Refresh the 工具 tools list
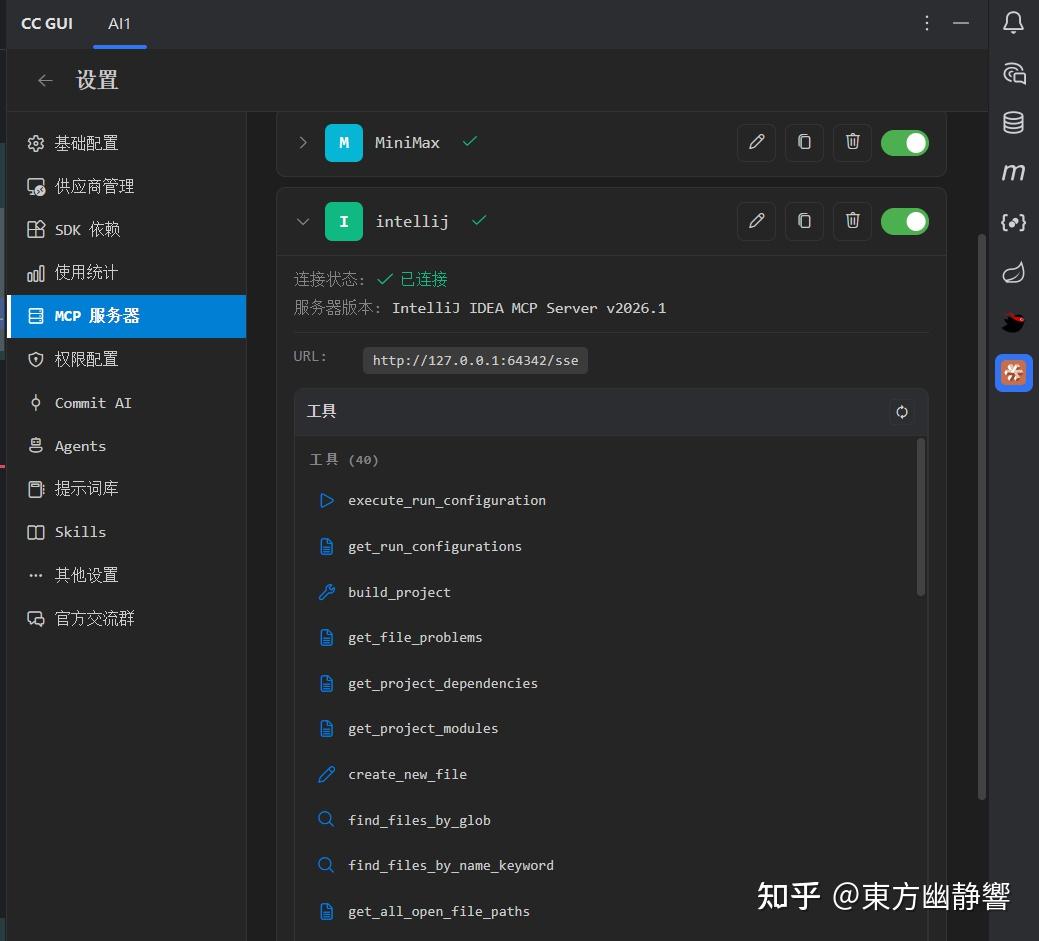The width and height of the screenshot is (1039, 941). (902, 412)
